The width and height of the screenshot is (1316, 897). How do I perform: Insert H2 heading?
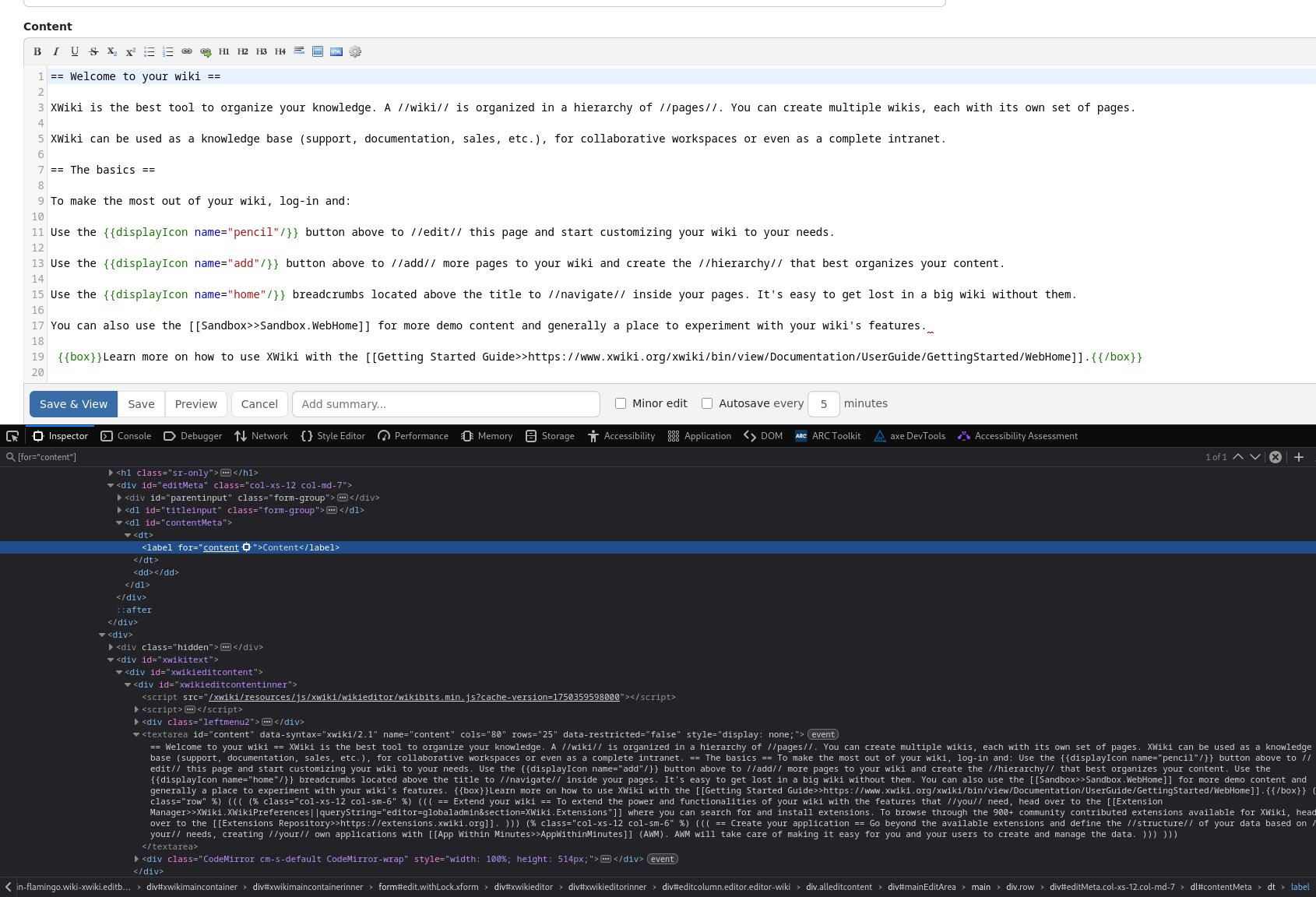pyautogui.click(x=243, y=51)
